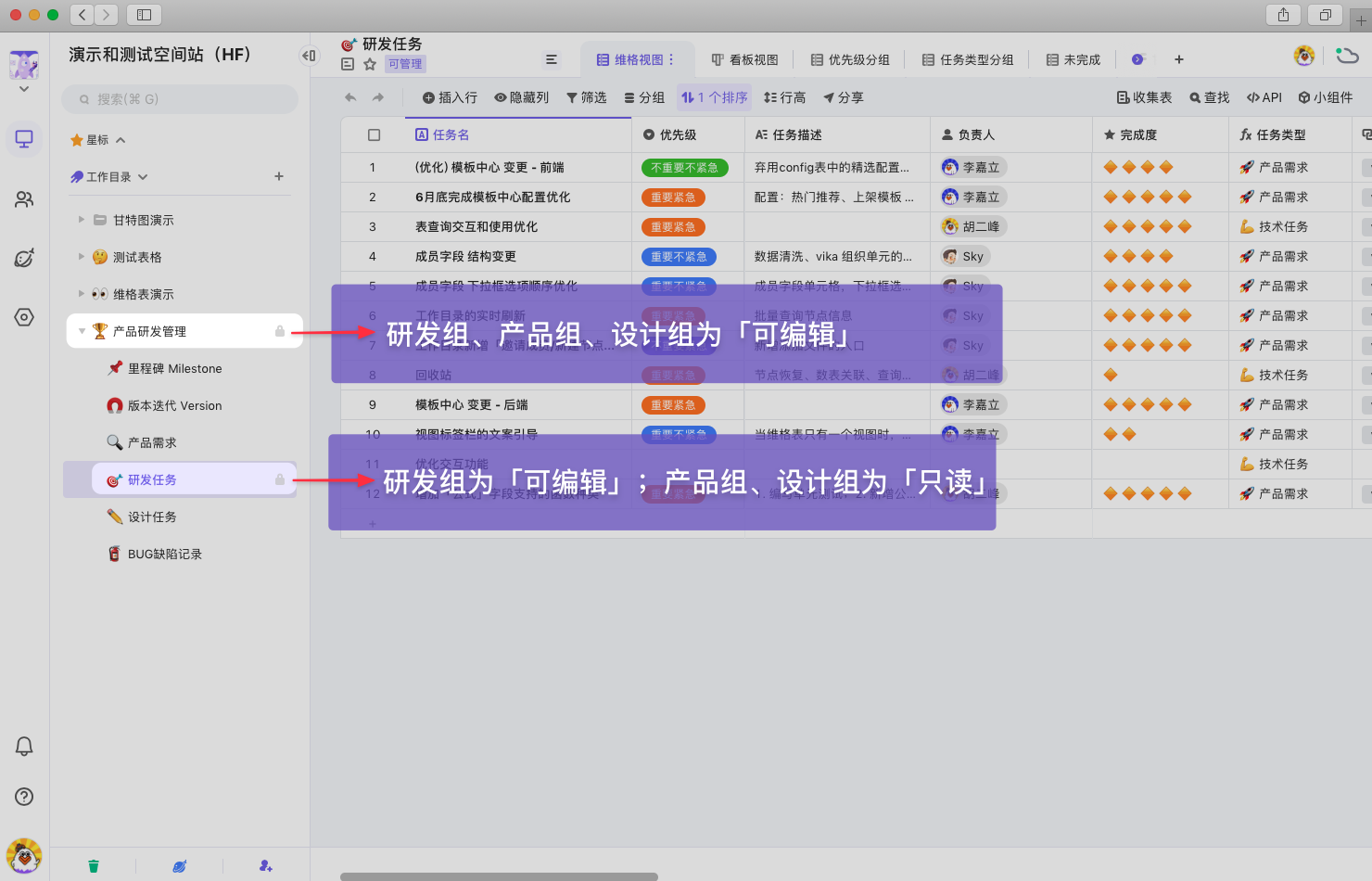This screenshot has height=881, width=1372.
Task: Switch to the 未完成 tab
Action: pyautogui.click(x=1073, y=59)
